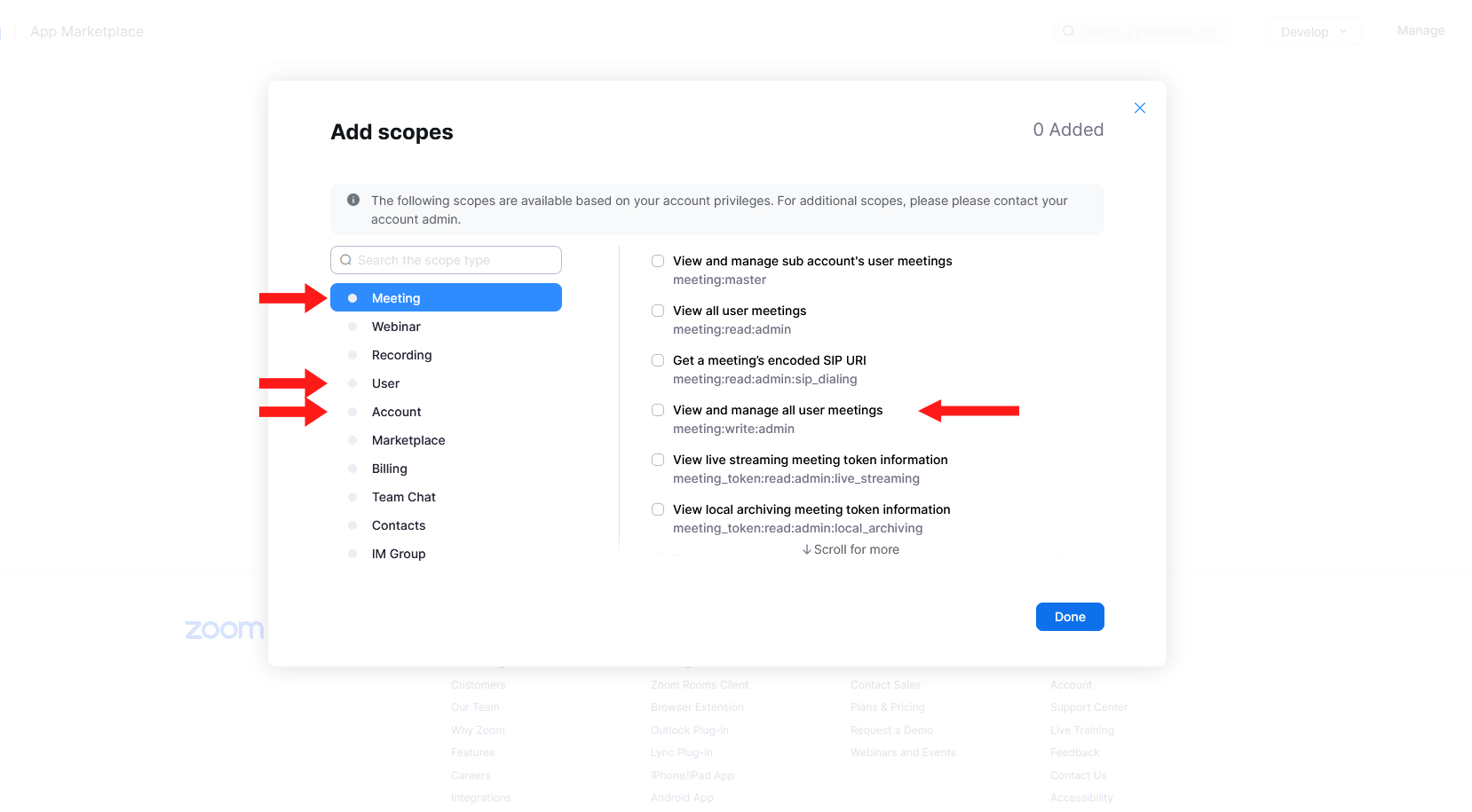Open the Lync Plug-in footer link
The image size is (1472, 812).
pyautogui.click(x=682, y=753)
